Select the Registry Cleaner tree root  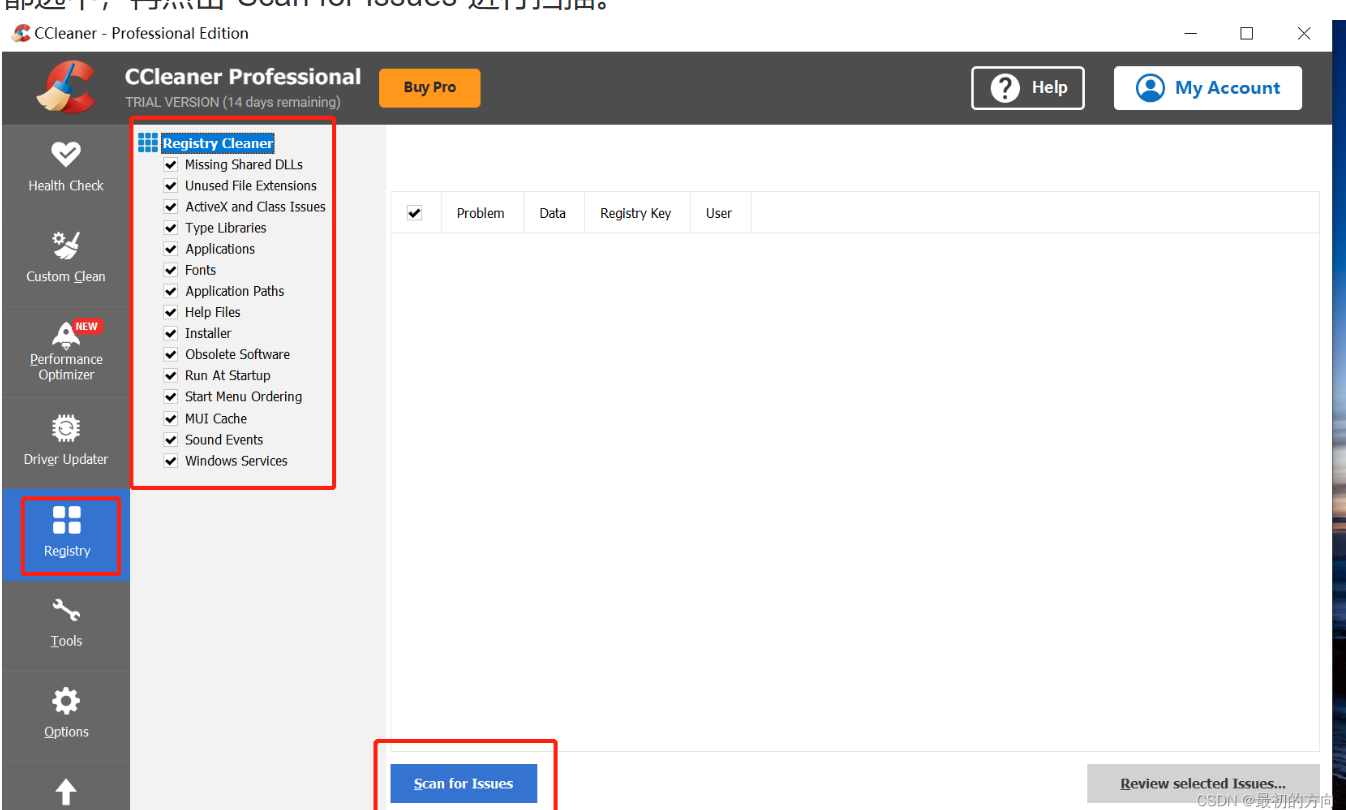point(218,144)
